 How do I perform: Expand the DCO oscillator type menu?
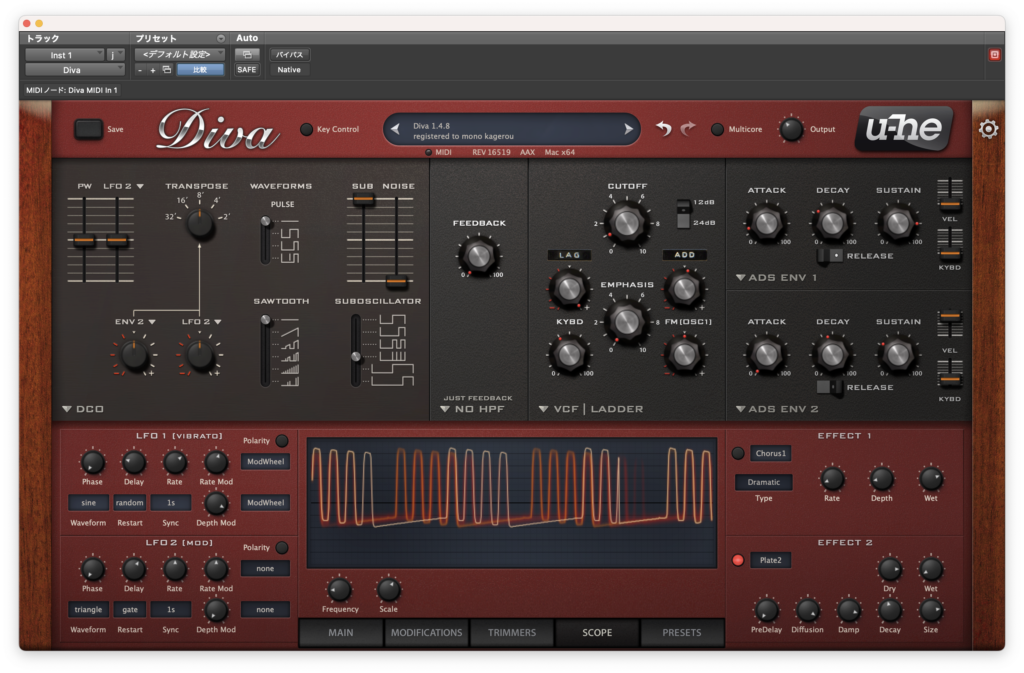pos(83,409)
